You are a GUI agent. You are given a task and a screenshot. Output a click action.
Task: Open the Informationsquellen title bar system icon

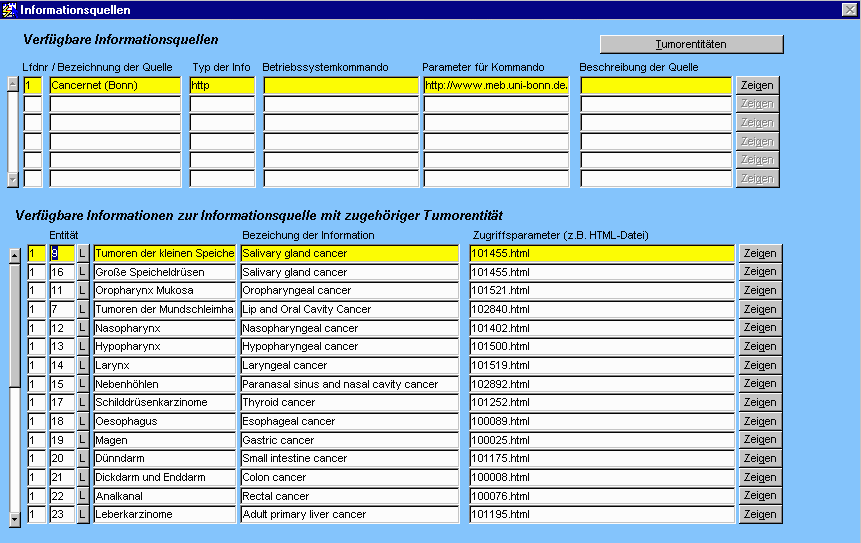[x=9, y=9]
